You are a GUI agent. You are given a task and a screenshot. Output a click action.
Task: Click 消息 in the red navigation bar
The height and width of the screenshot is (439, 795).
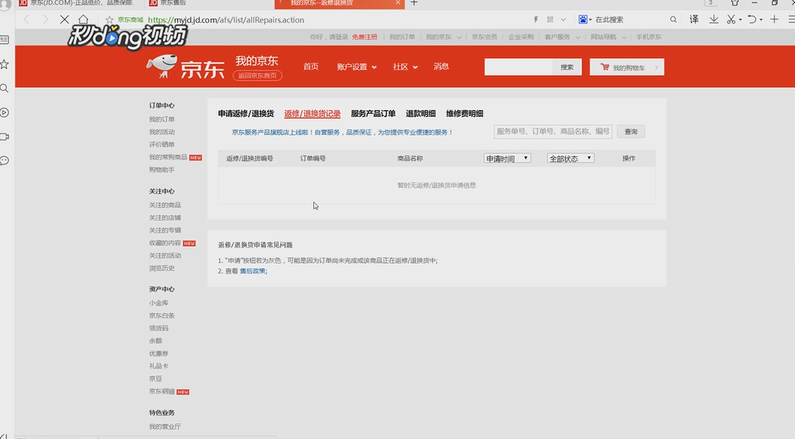[441, 66]
